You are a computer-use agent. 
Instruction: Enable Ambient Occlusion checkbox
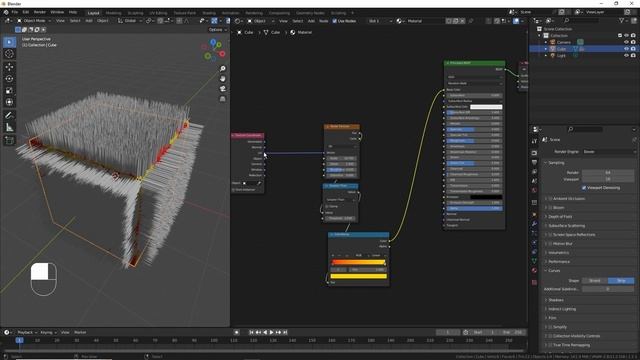(x=550, y=199)
